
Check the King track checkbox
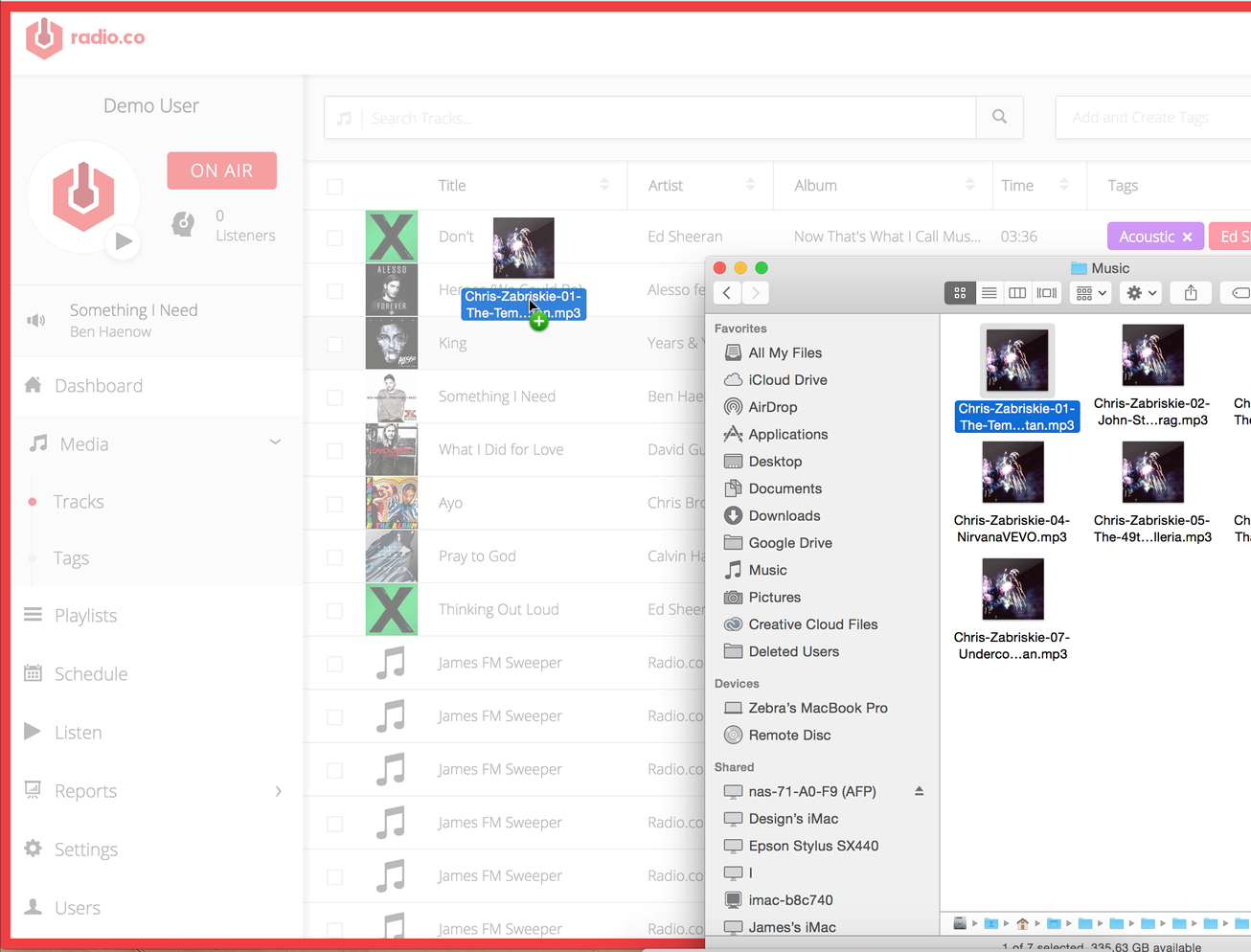tap(334, 344)
